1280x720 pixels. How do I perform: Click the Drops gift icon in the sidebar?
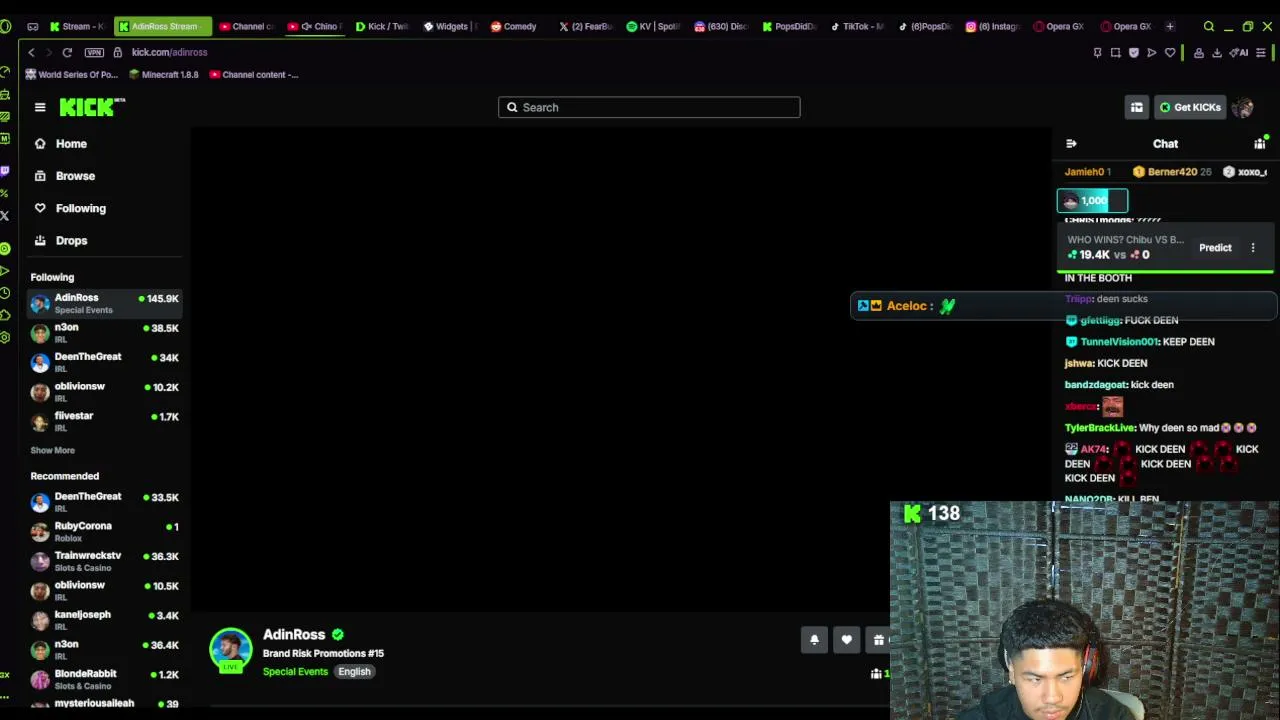[40, 241]
